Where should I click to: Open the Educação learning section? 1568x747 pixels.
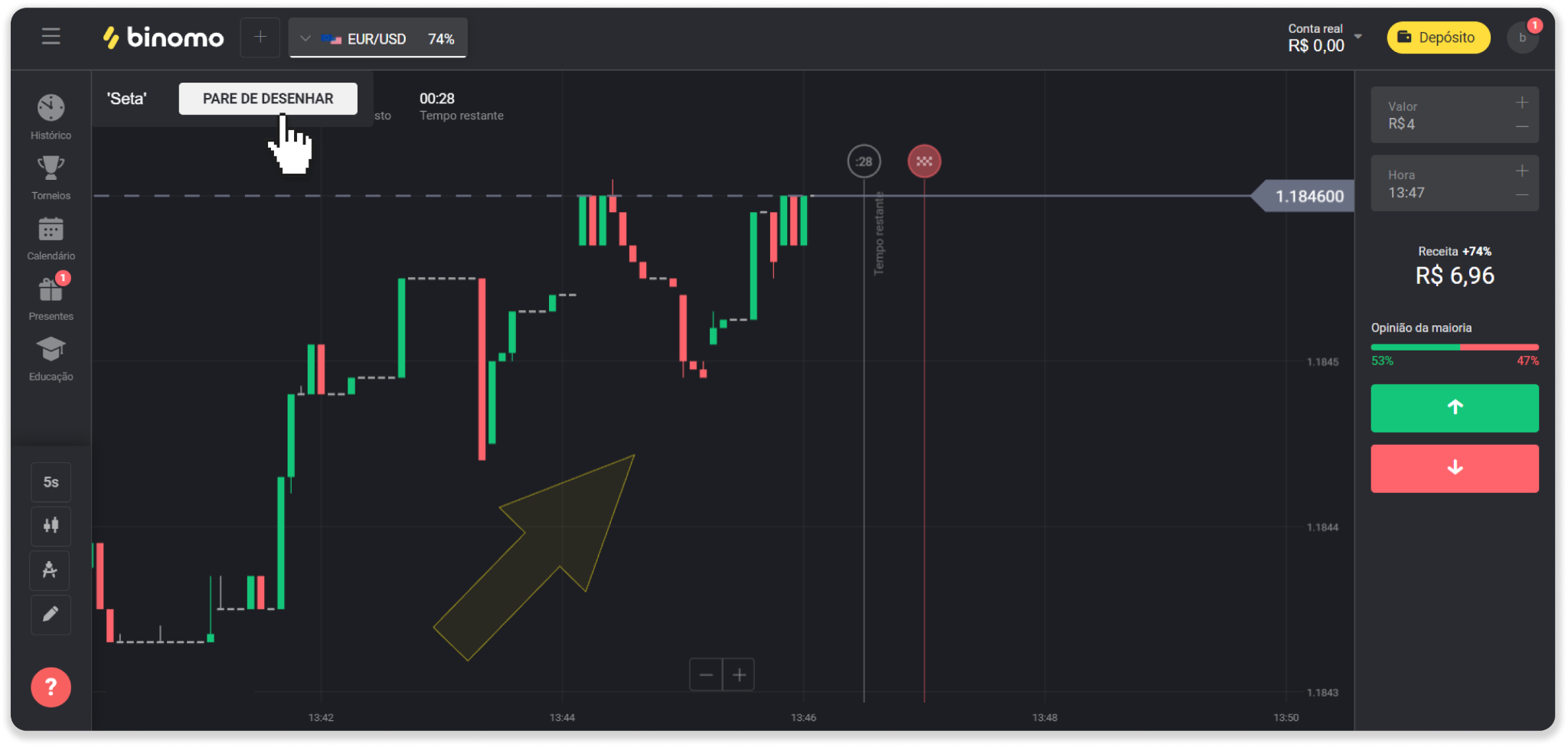(x=51, y=358)
